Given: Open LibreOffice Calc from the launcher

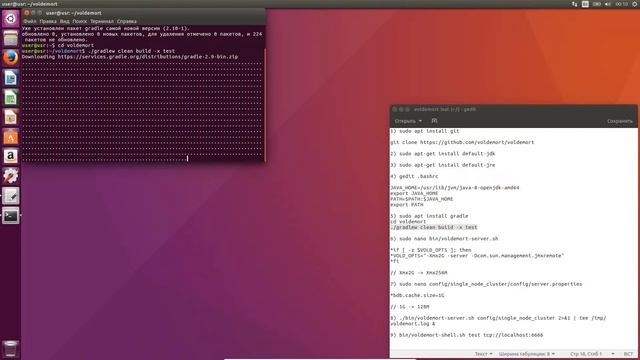Looking at the screenshot, I should tap(11, 98).
